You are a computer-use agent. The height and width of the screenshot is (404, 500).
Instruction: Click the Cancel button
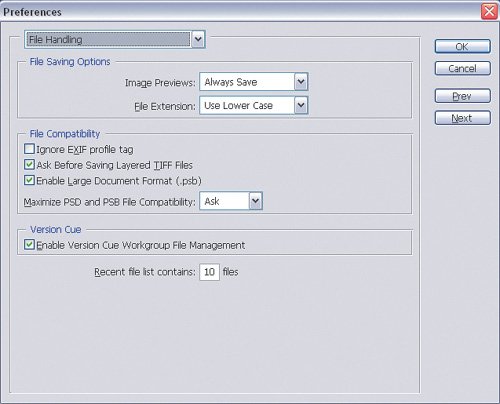pos(462,68)
